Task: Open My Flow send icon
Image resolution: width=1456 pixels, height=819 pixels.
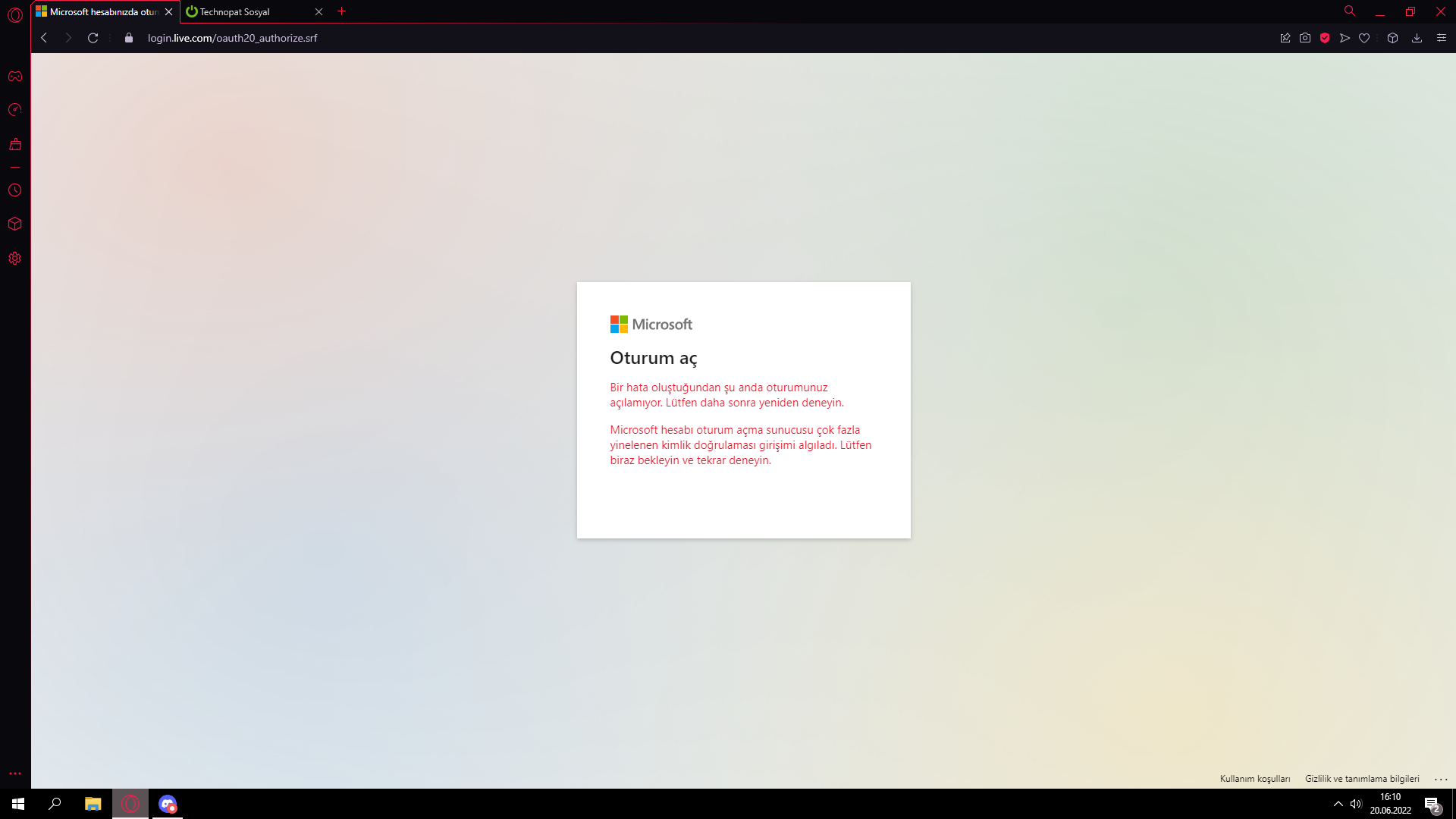Action: (x=1345, y=38)
